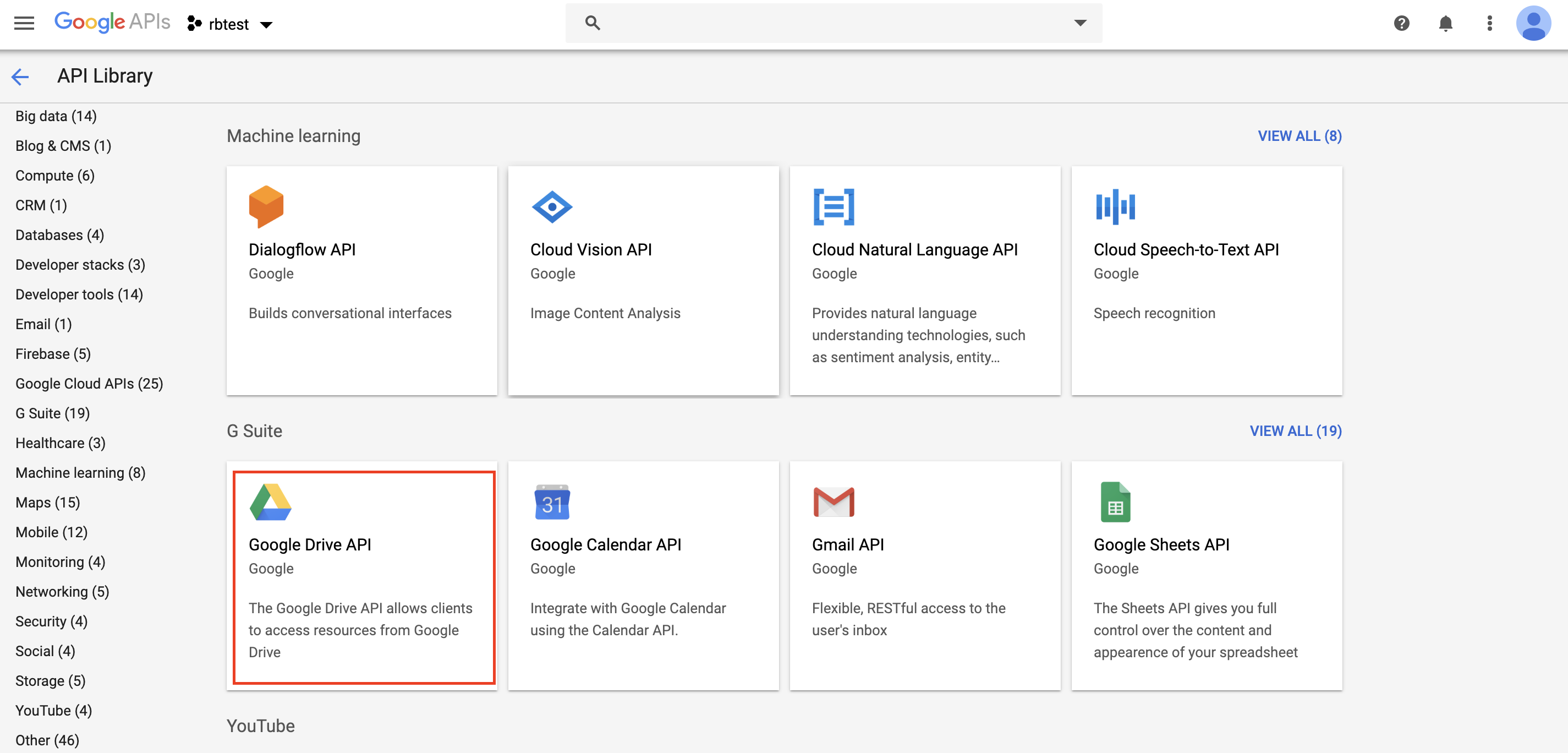1568x753 pixels.
Task: Open the notifications bell
Action: pyautogui.click(x=1445, y=23)
